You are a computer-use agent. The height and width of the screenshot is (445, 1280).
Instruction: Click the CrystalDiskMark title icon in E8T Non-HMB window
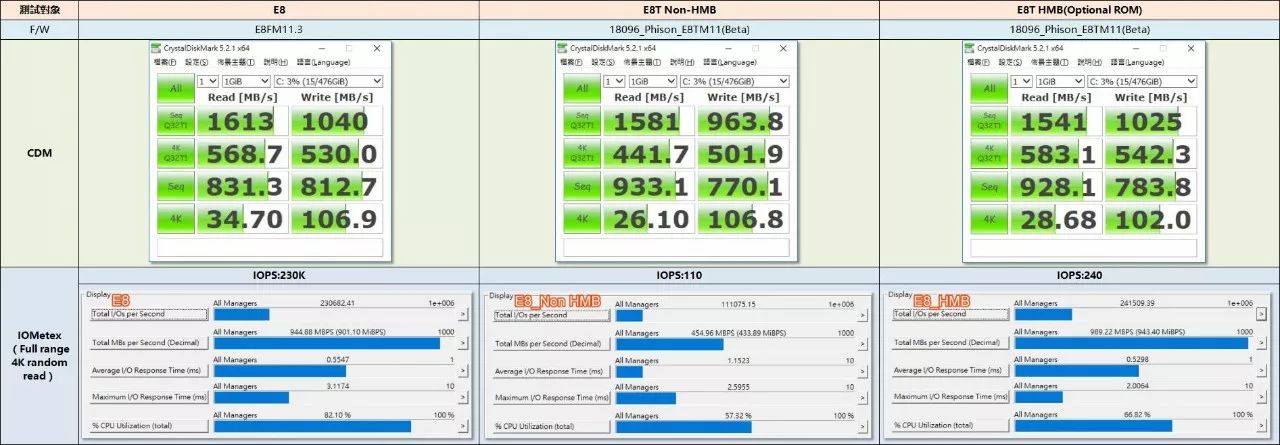coord(564,47)
